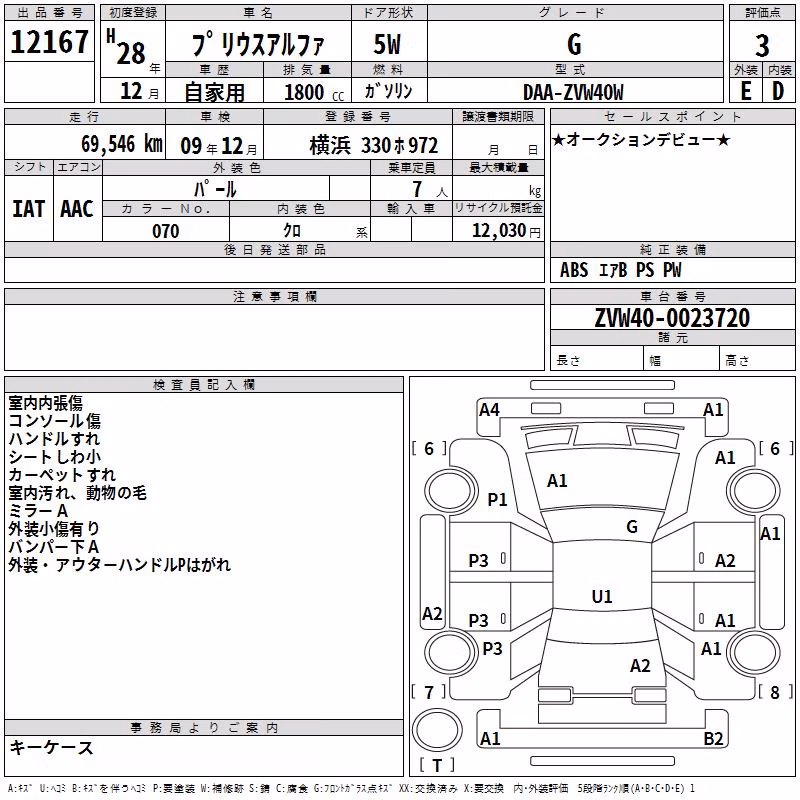Click registration number 横浜 330ホ972

tap(373, 145)
